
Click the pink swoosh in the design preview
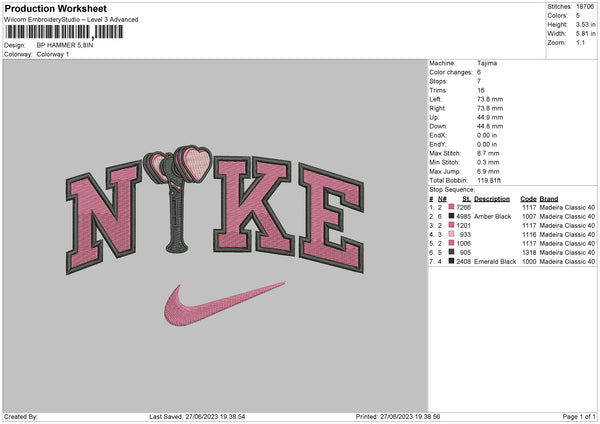[224, 305]
